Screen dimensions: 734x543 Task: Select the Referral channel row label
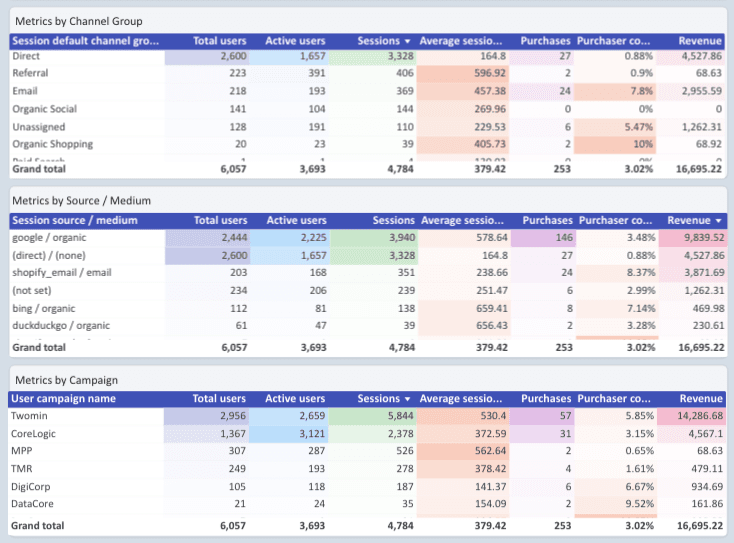pyautogui.click(x=30, y=73)
